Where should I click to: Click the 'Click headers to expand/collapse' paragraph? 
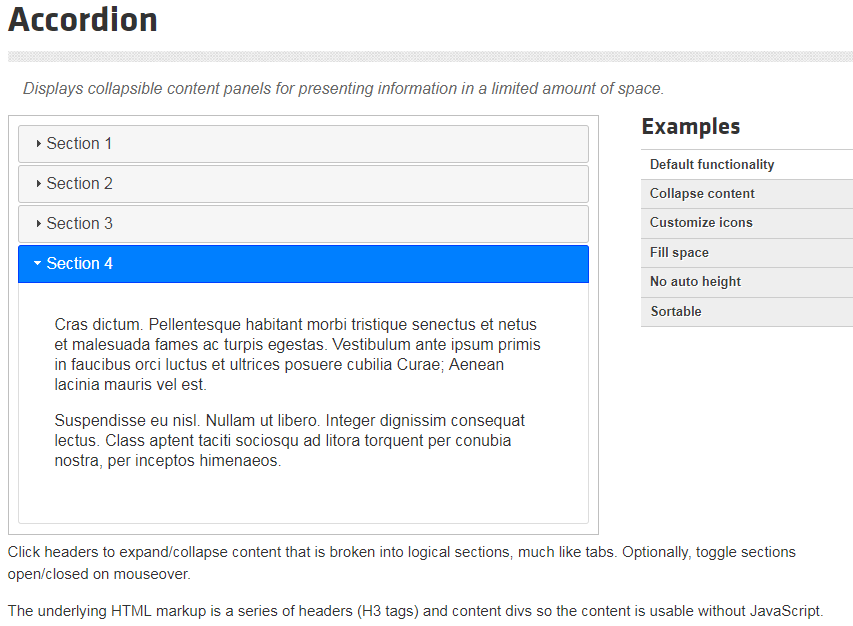401,563
